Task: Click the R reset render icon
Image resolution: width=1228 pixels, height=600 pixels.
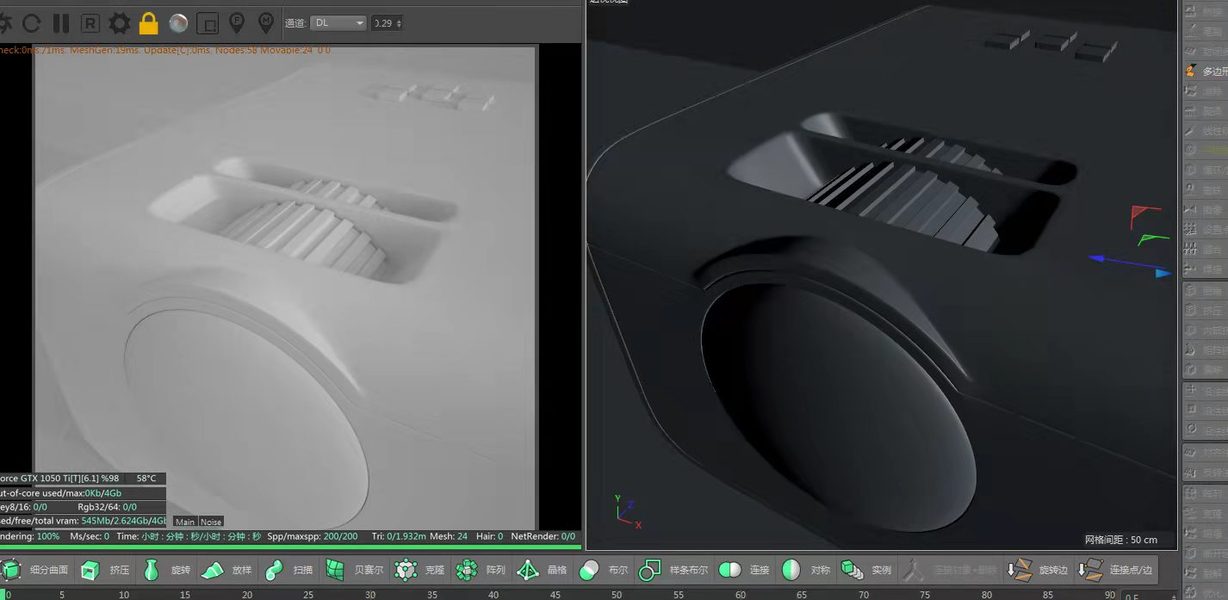Action: click(90, 23)
